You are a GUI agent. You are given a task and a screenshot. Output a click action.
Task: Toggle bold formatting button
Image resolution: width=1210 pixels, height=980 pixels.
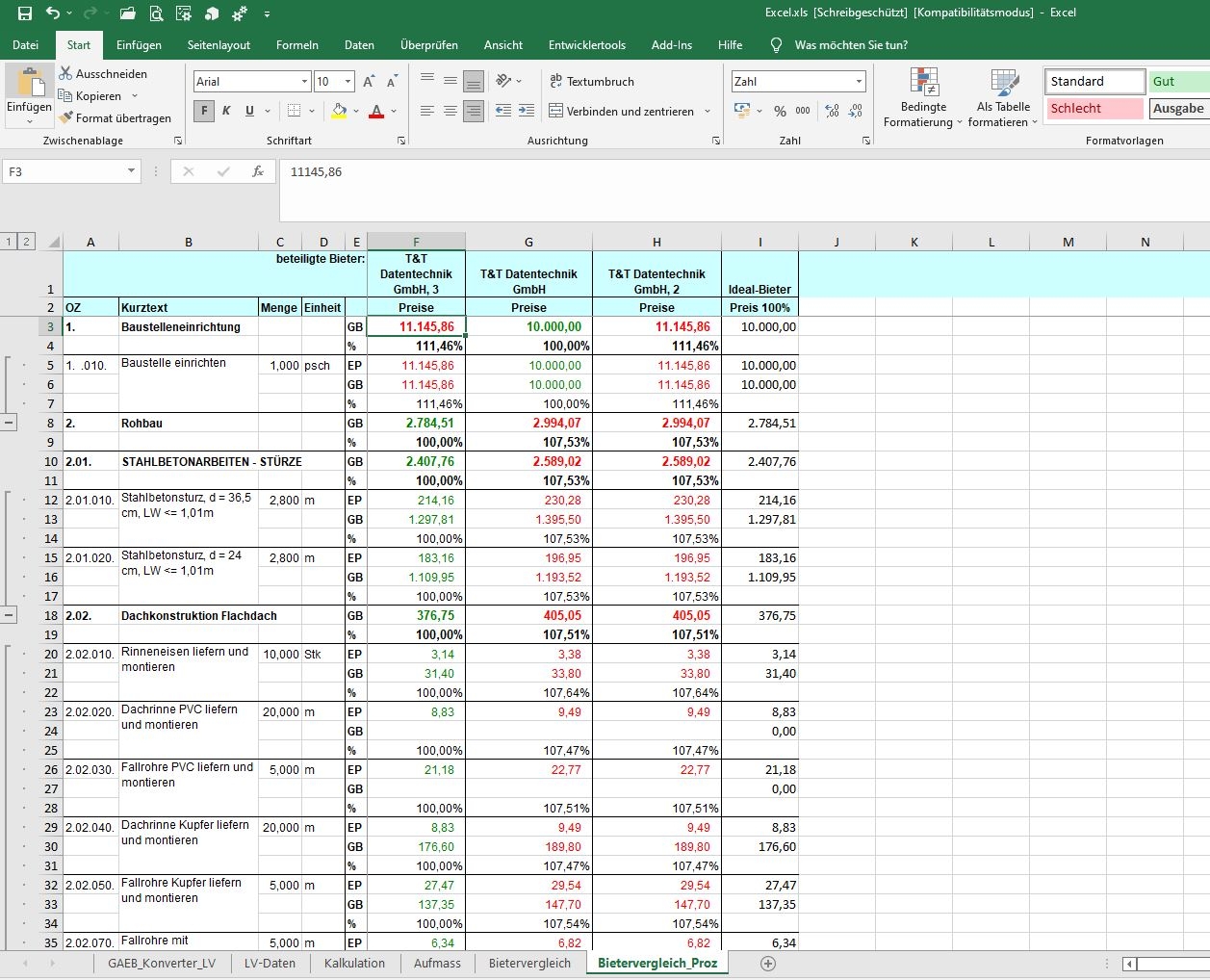click(203, 112)
